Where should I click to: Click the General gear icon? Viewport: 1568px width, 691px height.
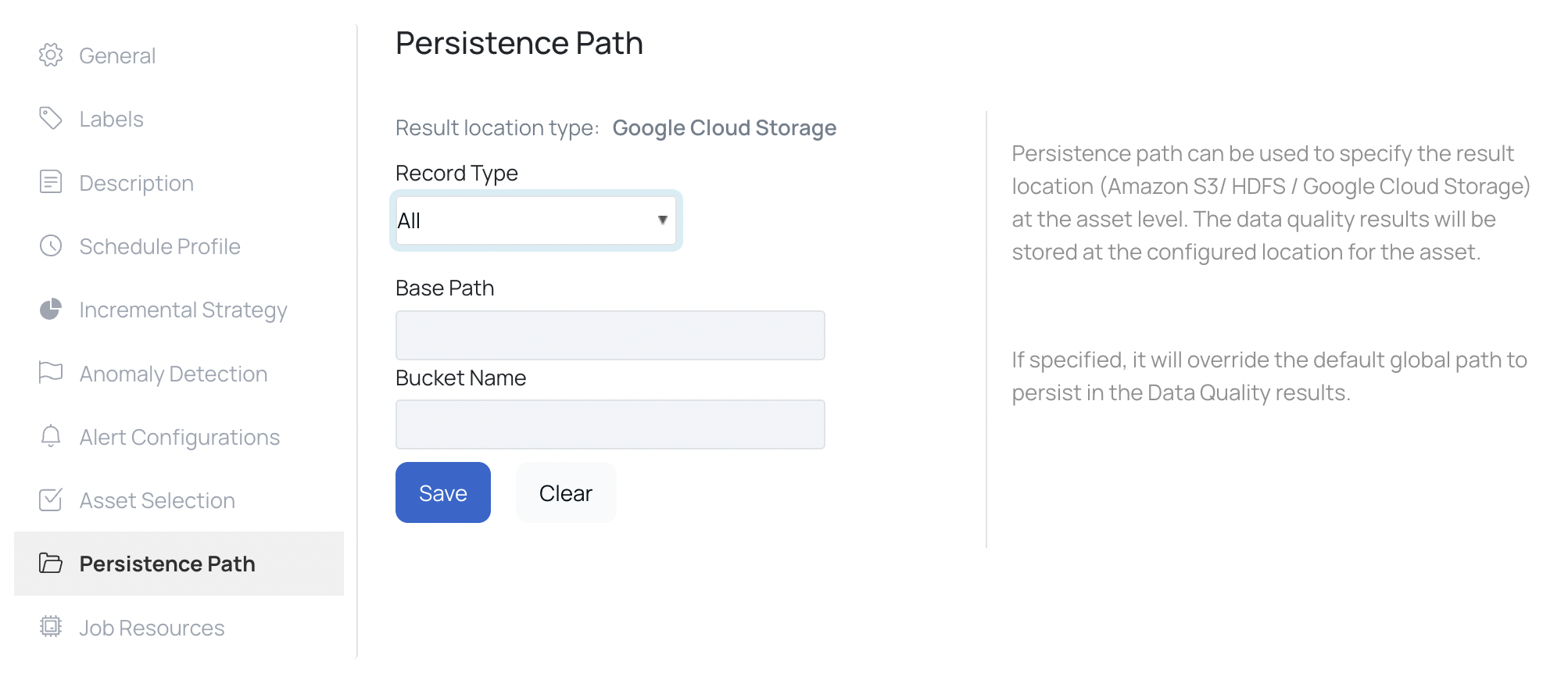[51, 55]
